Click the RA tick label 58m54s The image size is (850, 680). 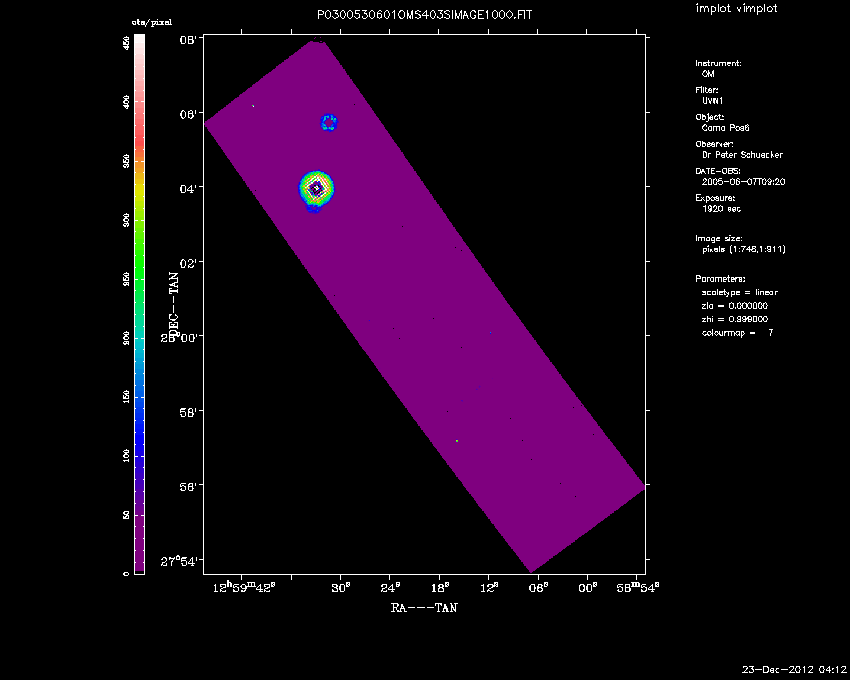coord(638,587)
